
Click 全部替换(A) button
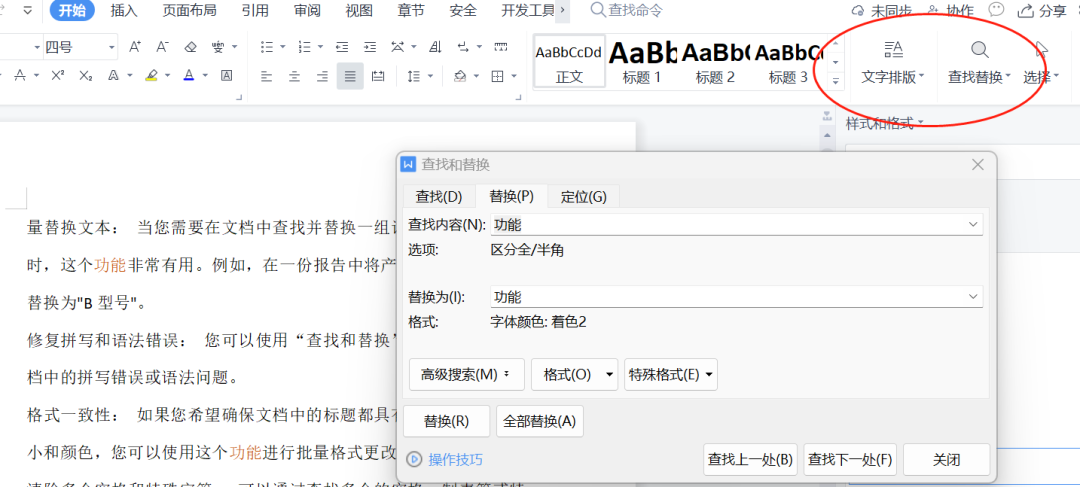coord(539,422)
